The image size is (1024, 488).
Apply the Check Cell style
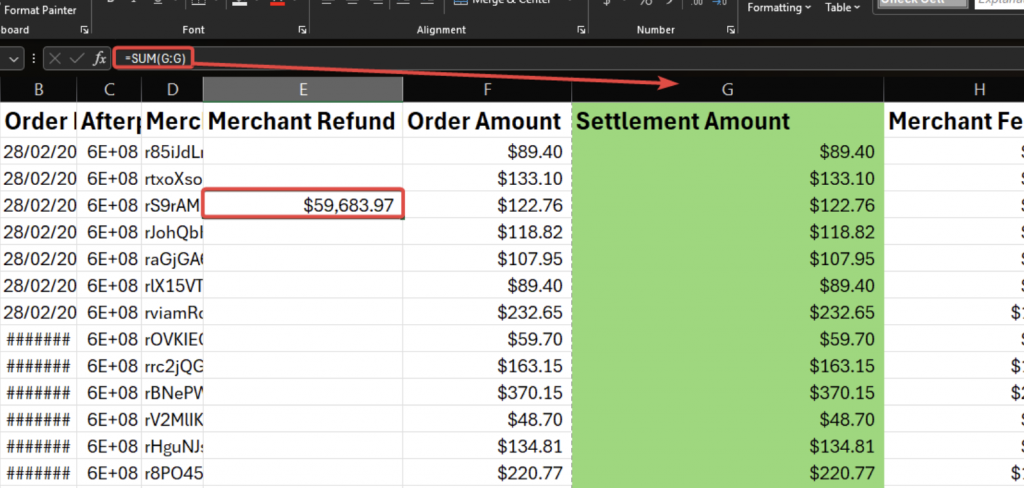point(922,4)
